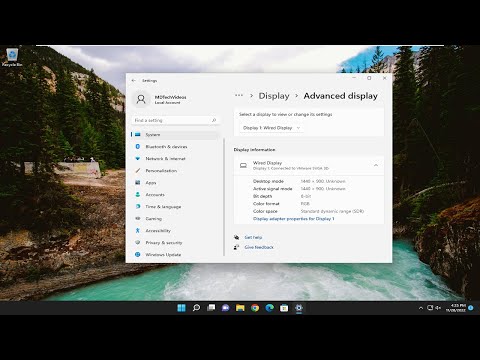
Task: Select Windows Update in the sidebar
Action: click(175, 255)
